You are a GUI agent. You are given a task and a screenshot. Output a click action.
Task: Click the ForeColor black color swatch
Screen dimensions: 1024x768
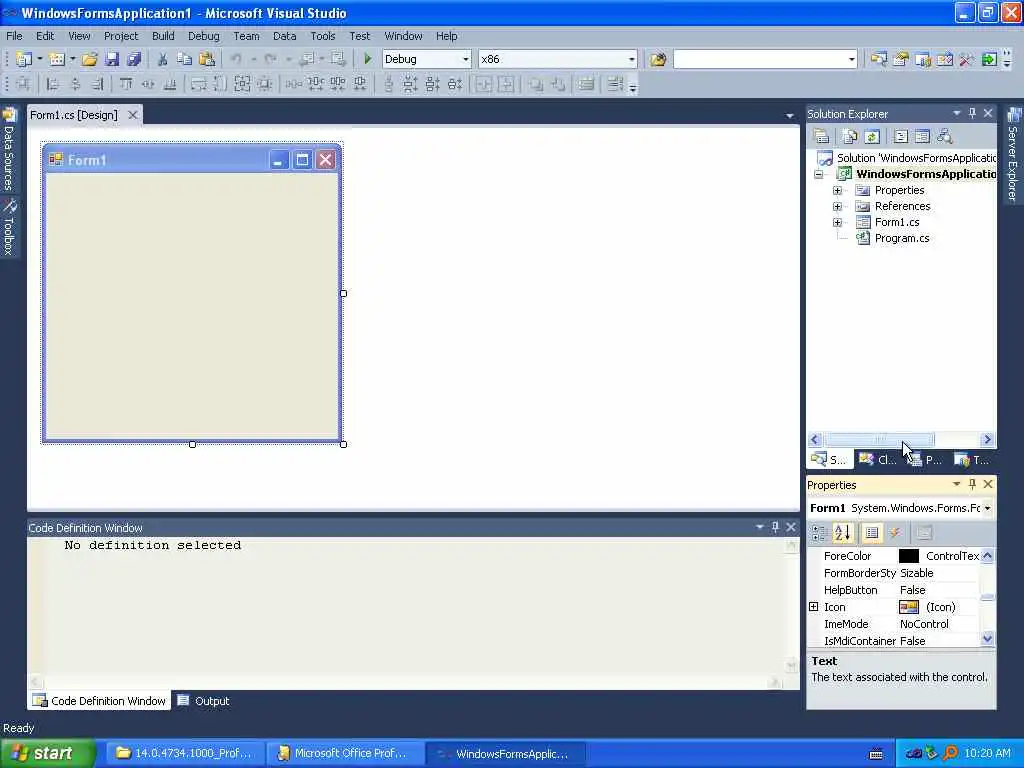[908, 556]
